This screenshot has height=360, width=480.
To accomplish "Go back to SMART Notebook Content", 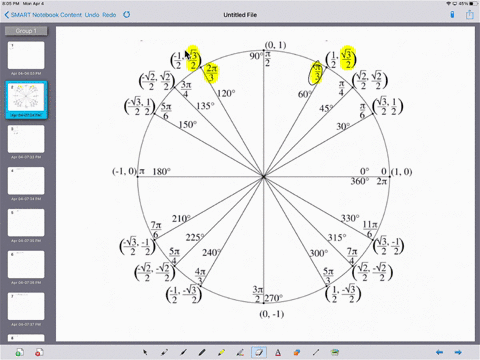I will coord(46,15).
